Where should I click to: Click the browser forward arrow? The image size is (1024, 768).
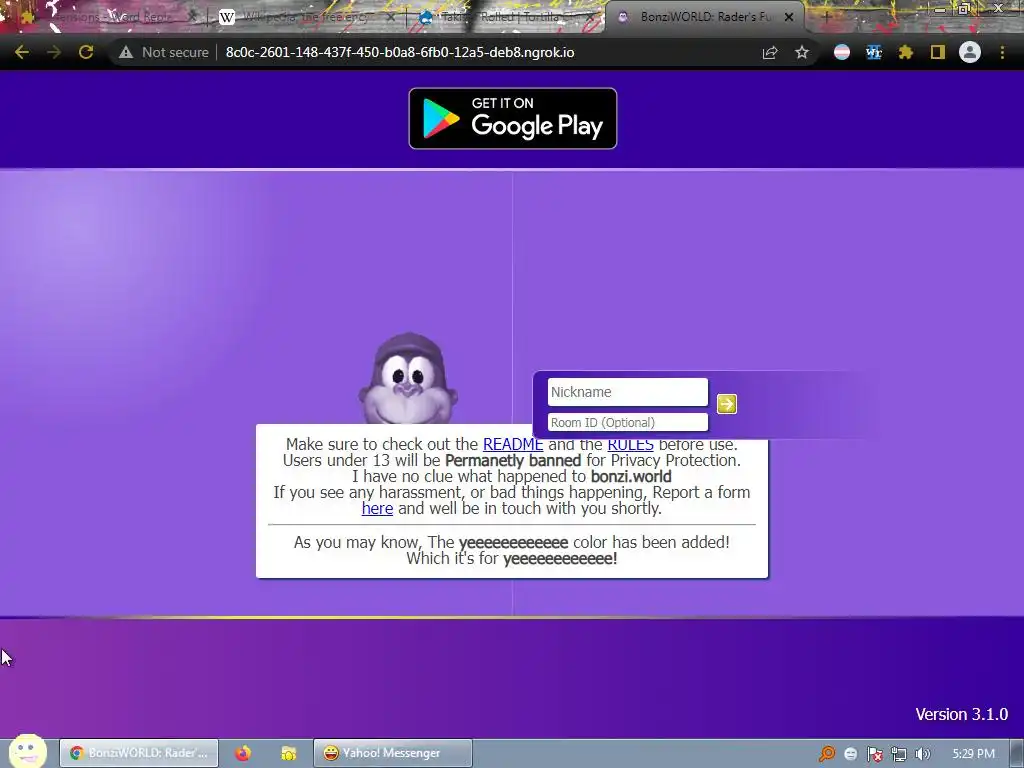(x=54, y=52)
